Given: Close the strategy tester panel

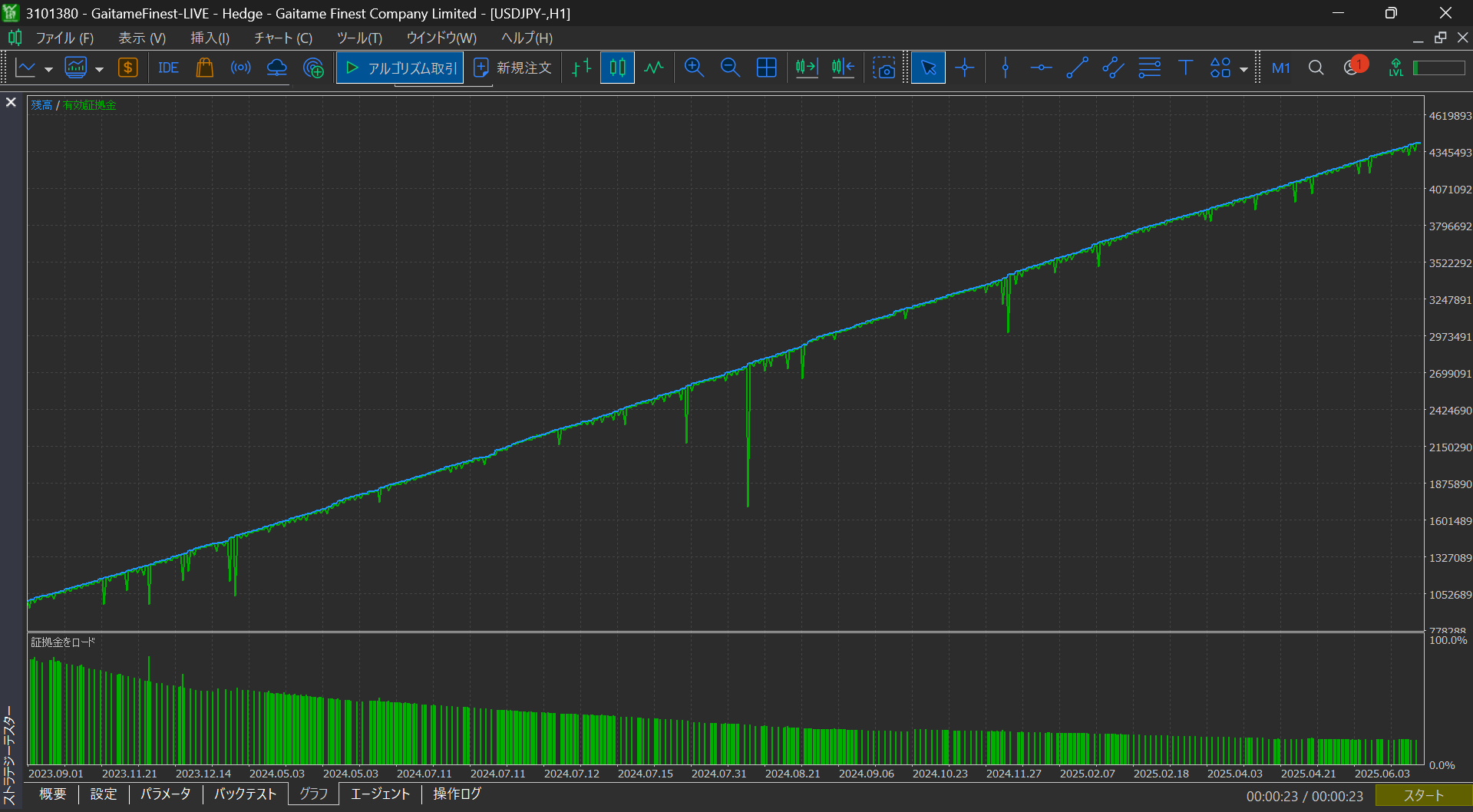Looking at the screenshot, I should coord(11,102).
